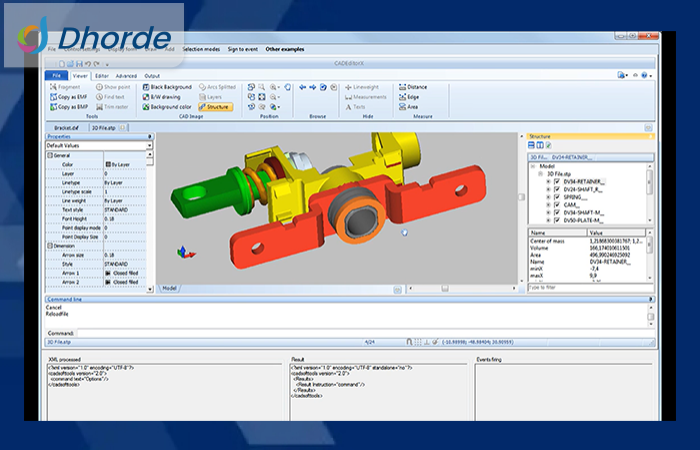The height and width of the screenshot is (450, 700).
Task: Switch to the Editor ribbon tab
Action: click(x=102, y=76)
